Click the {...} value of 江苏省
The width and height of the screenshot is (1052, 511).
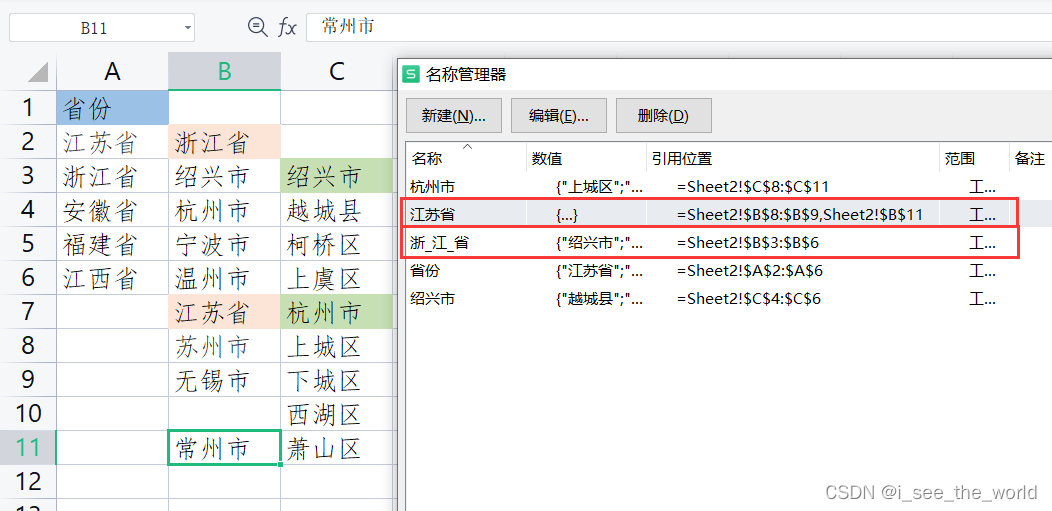[x=567, y=215]
